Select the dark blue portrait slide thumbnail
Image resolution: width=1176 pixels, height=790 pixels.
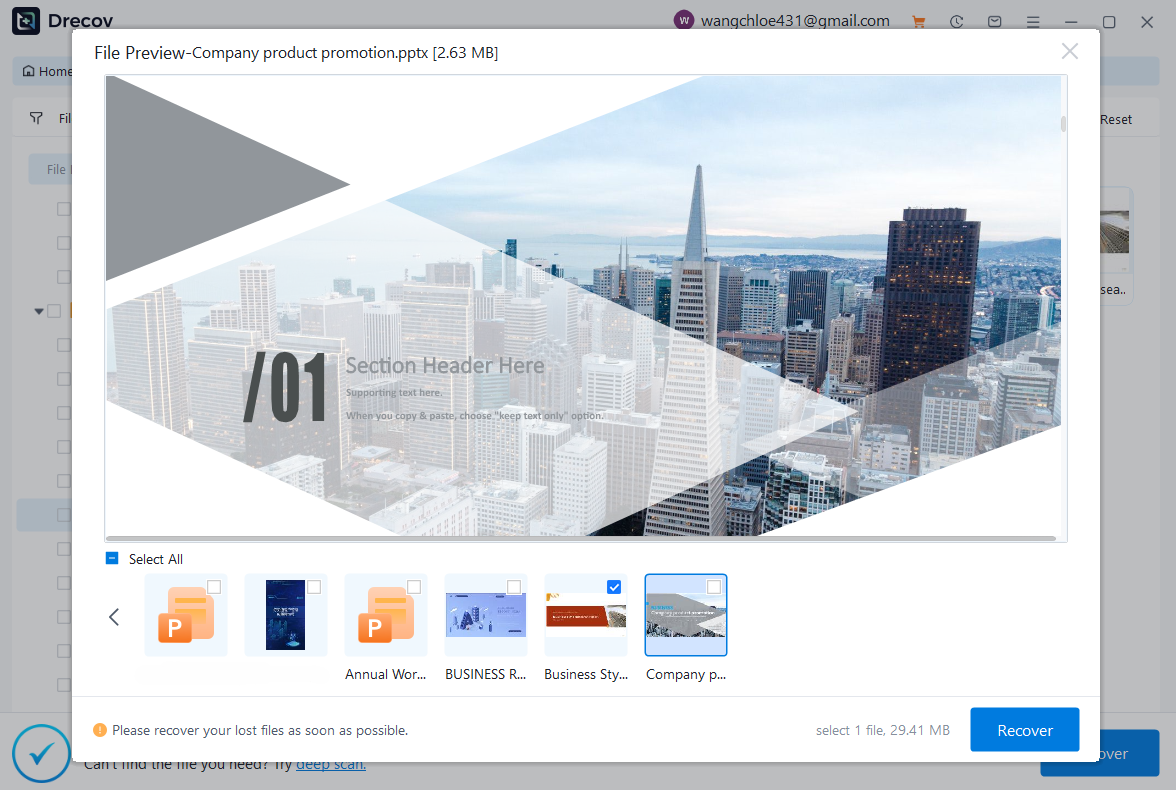[285, 615]
